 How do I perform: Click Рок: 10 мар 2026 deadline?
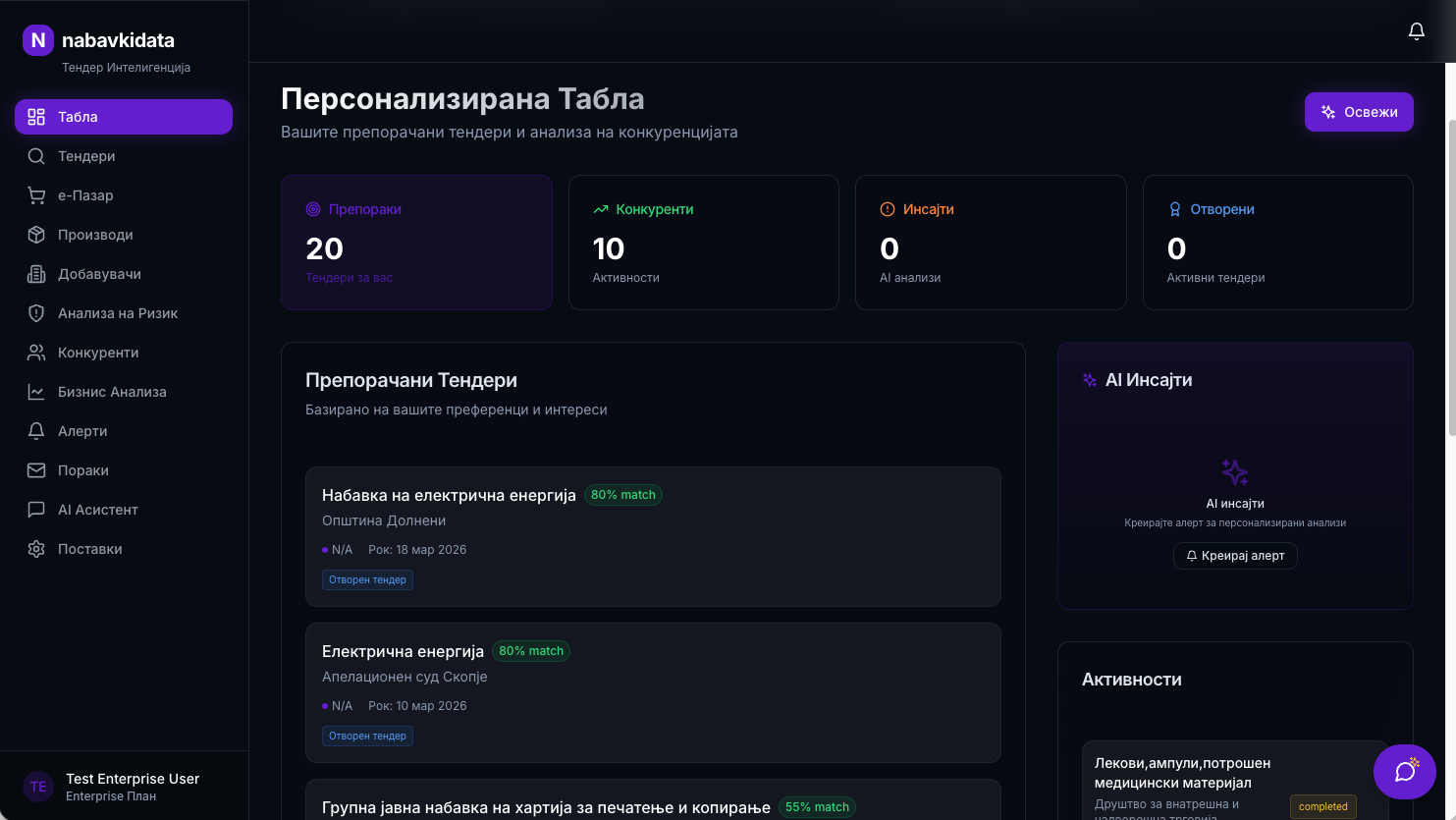pyautogui.click(x=417, y=705)
